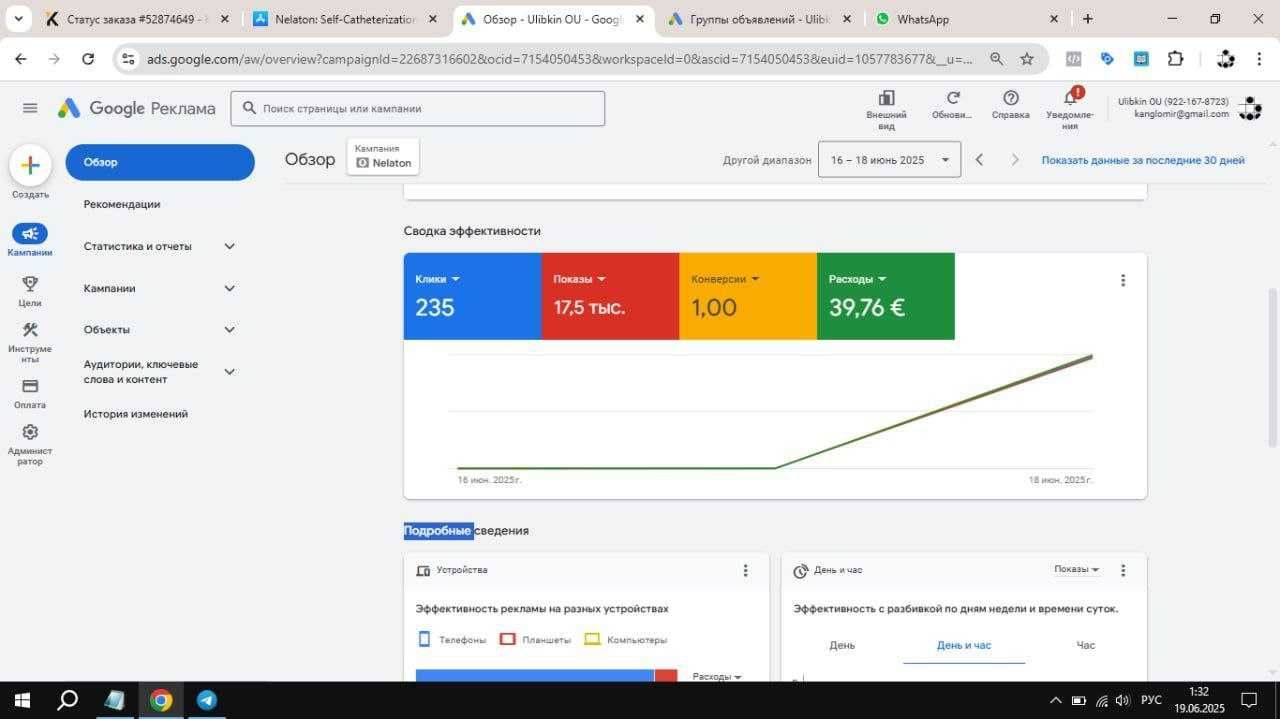Open День и час card three-dot menu
The image size is (1280, 719).
(1123, 570)
